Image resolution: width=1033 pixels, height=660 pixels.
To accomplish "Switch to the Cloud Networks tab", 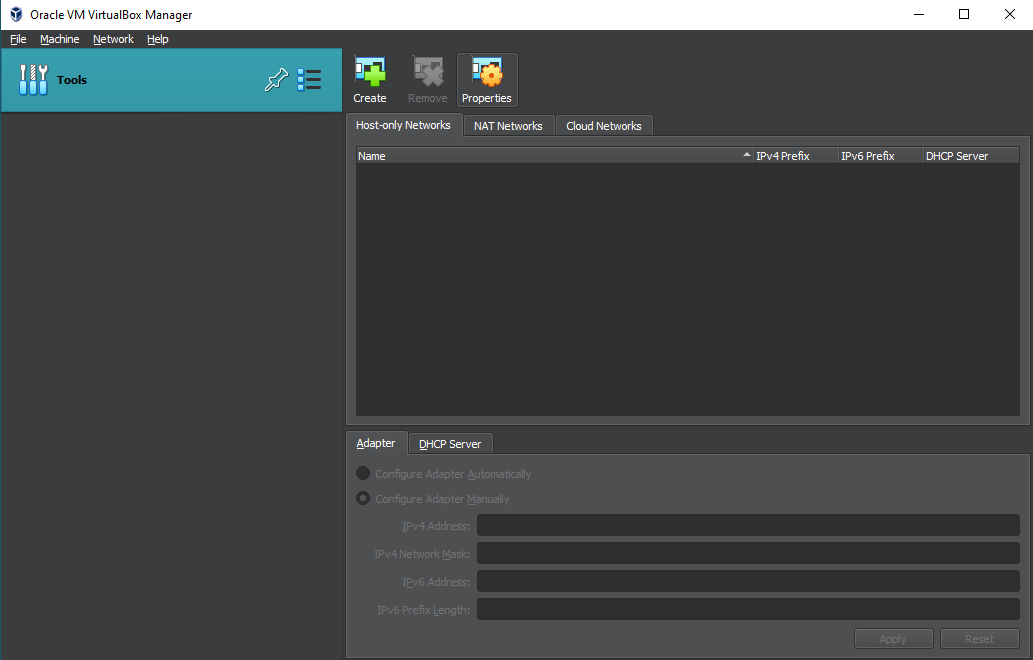I will pyautogui.click(x=604, y=126).
